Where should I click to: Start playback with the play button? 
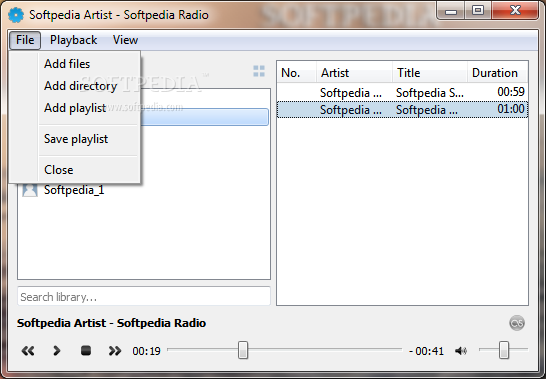56,350
